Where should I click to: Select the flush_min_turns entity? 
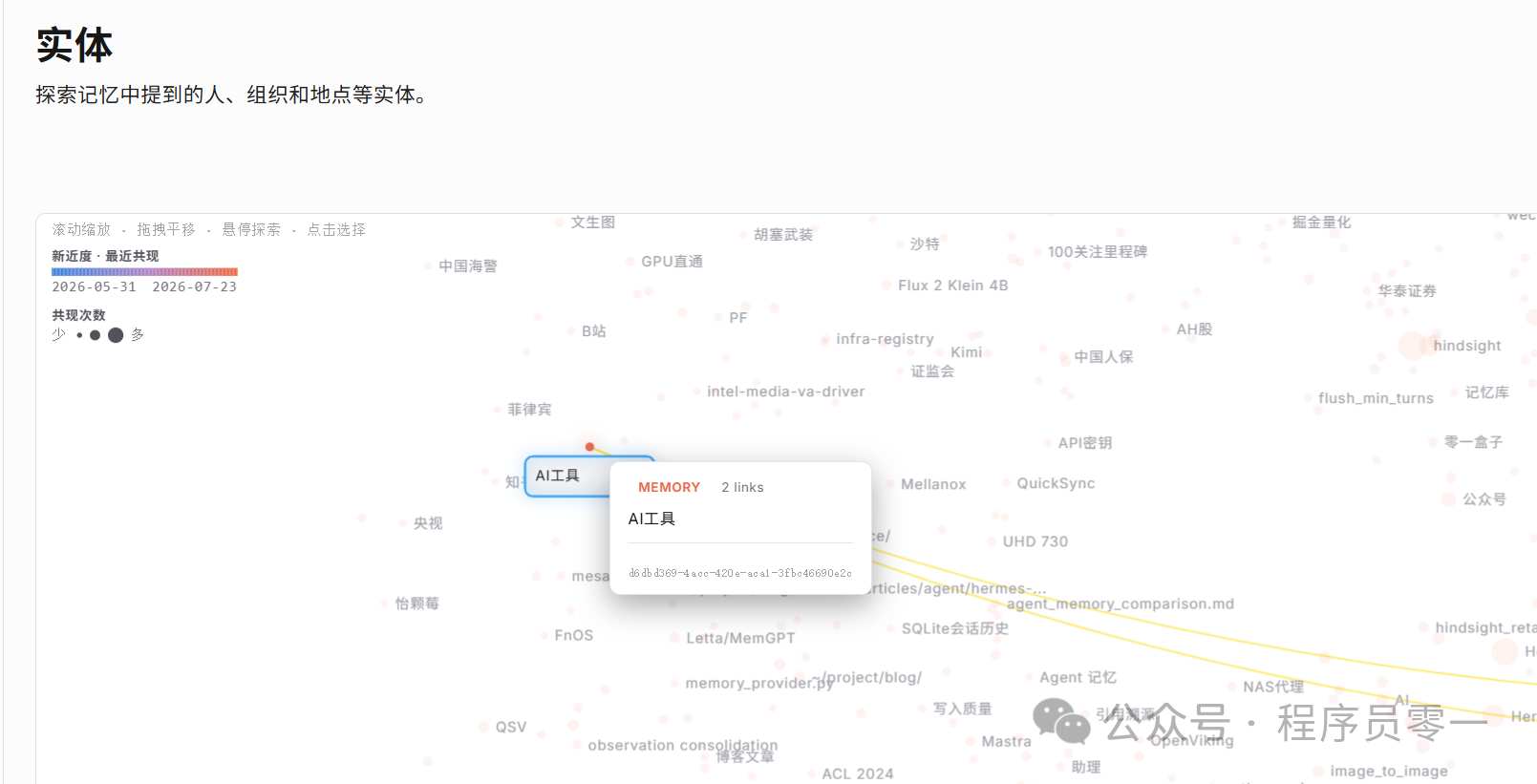pos(1376,398)
